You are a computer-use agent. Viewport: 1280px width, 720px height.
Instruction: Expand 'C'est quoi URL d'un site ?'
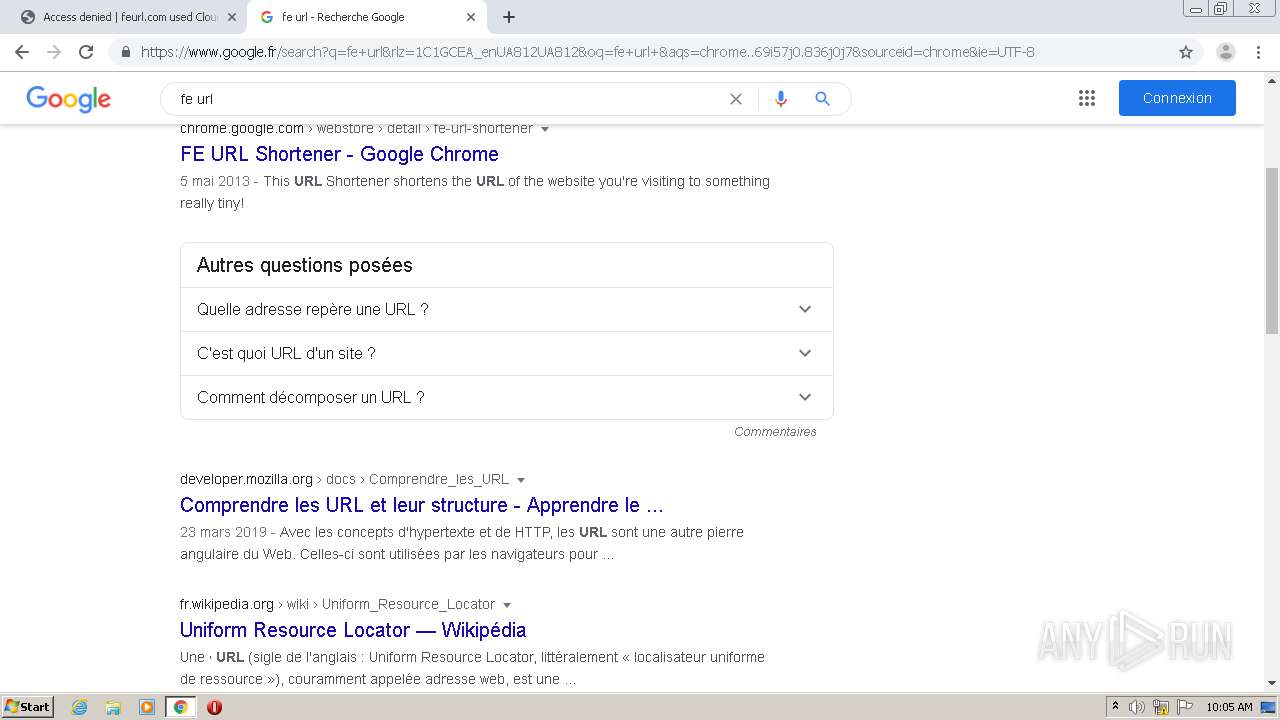[507, 353]
